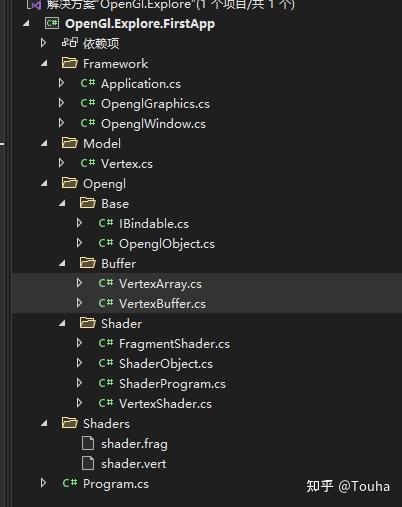
Task: Select Vertex.cs in the Model folder
Action: pos(127,164)
